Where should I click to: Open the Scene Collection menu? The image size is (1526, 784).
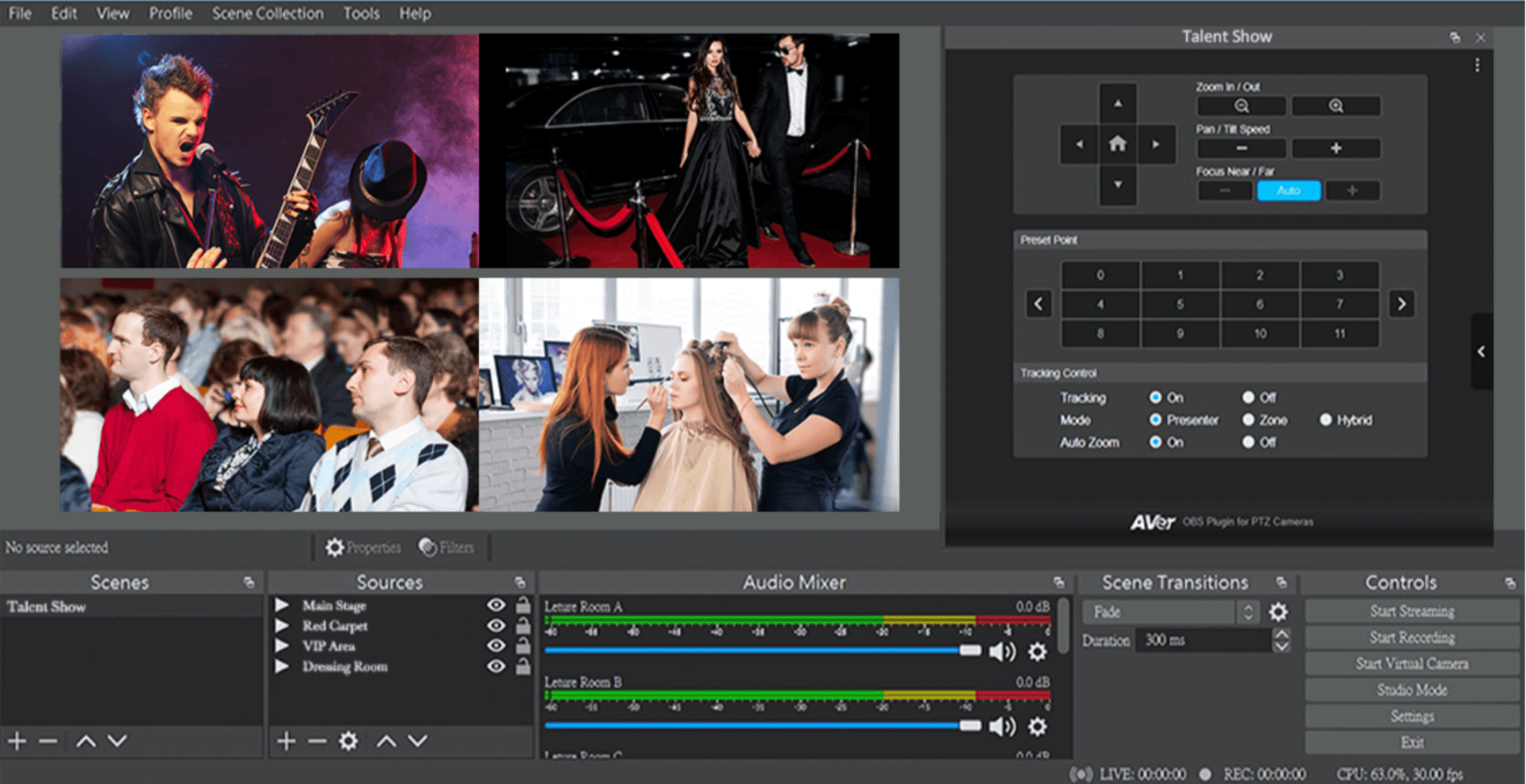tap(268, 14)
